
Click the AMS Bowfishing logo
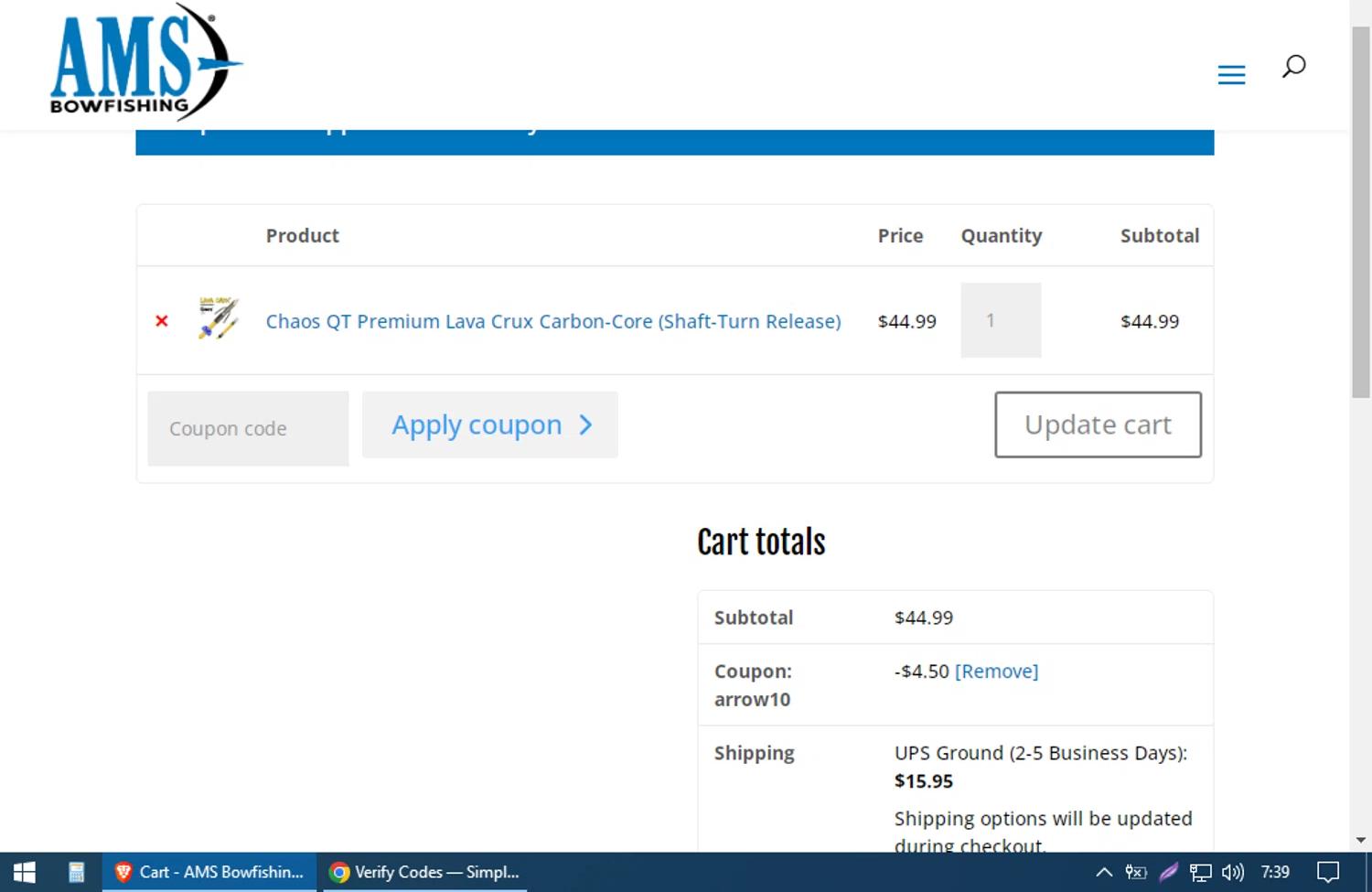[146, 61]
